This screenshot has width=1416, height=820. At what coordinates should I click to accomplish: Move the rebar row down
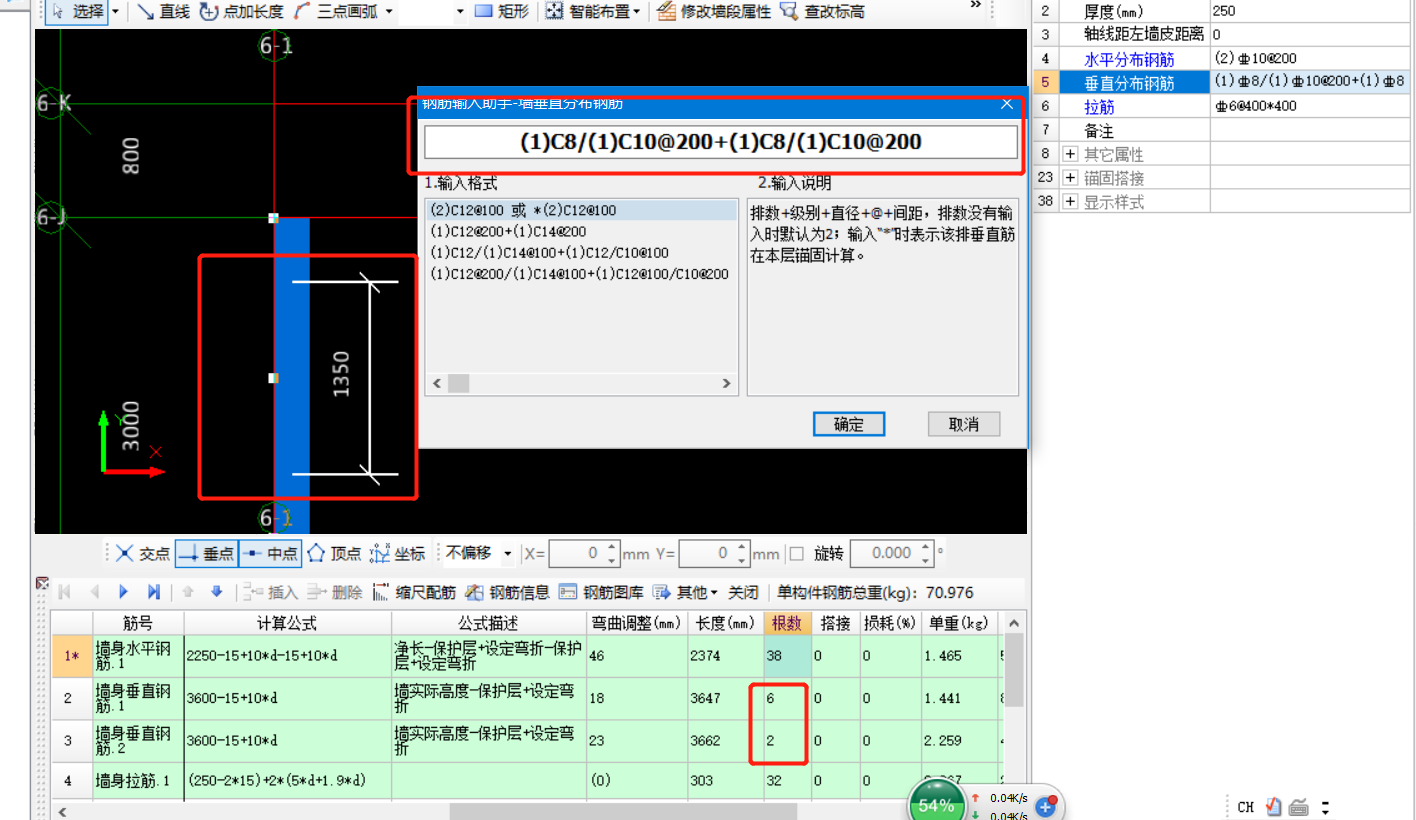[x=216, y=592]
